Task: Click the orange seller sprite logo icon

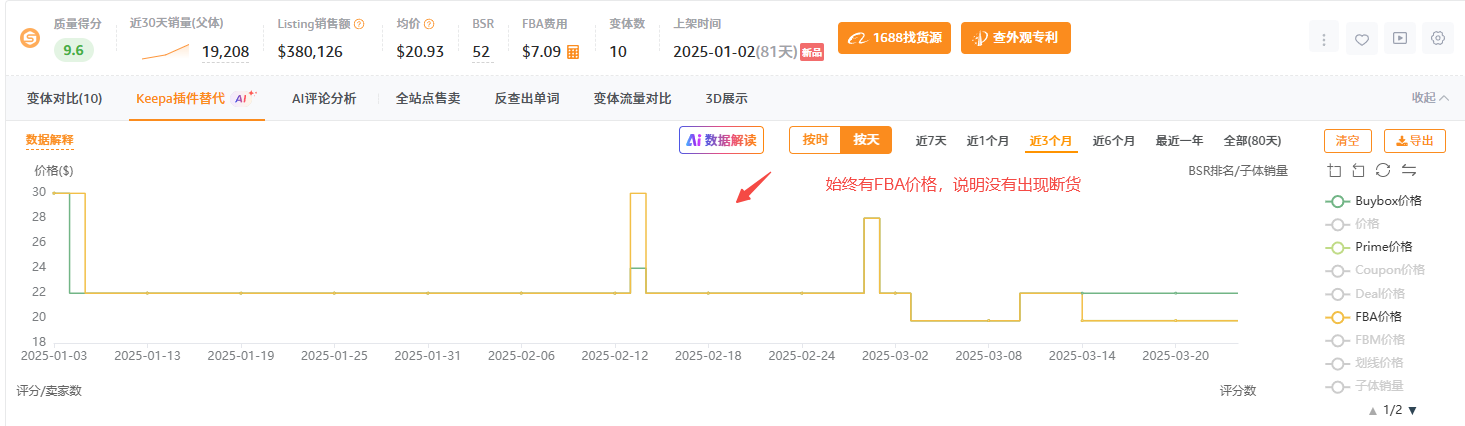Action: click(x=30, y=38)
